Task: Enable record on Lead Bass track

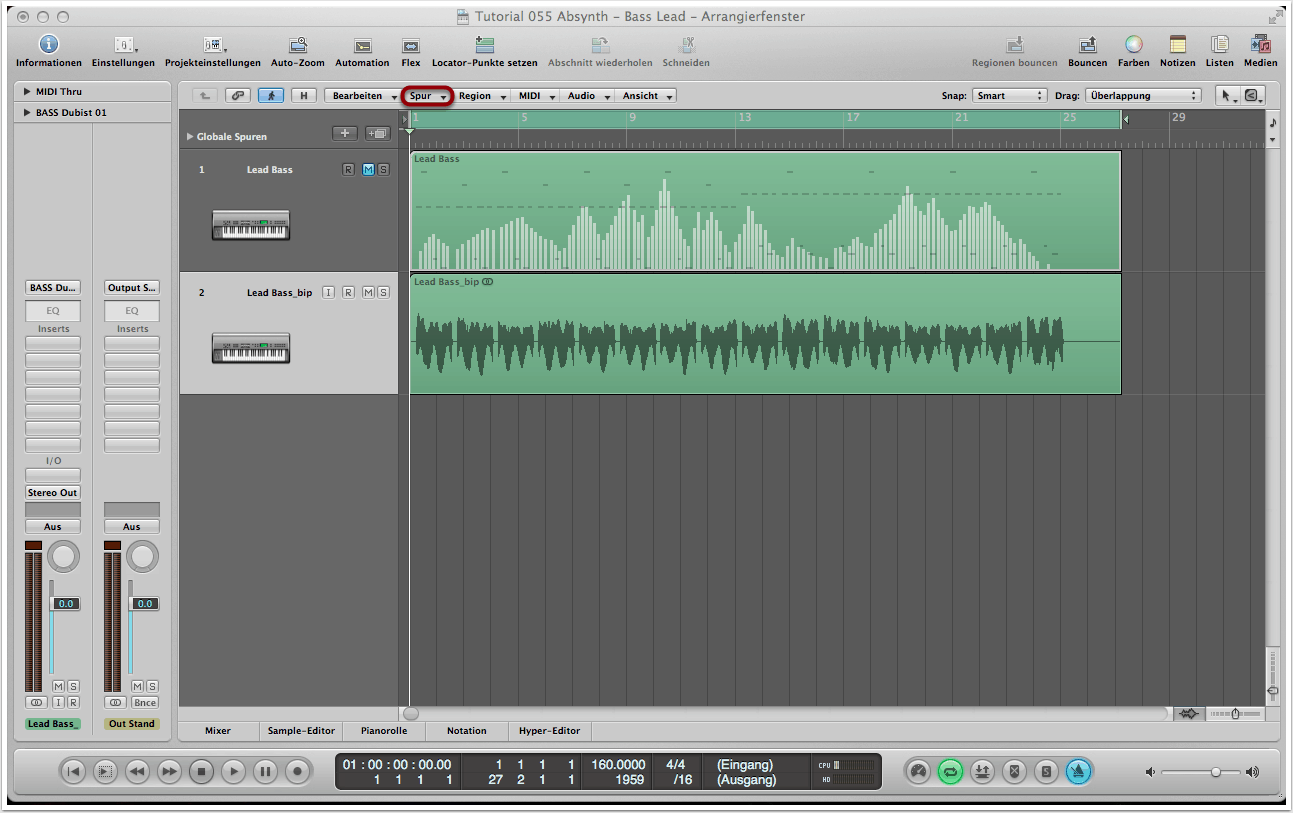Action: (348, 170)
